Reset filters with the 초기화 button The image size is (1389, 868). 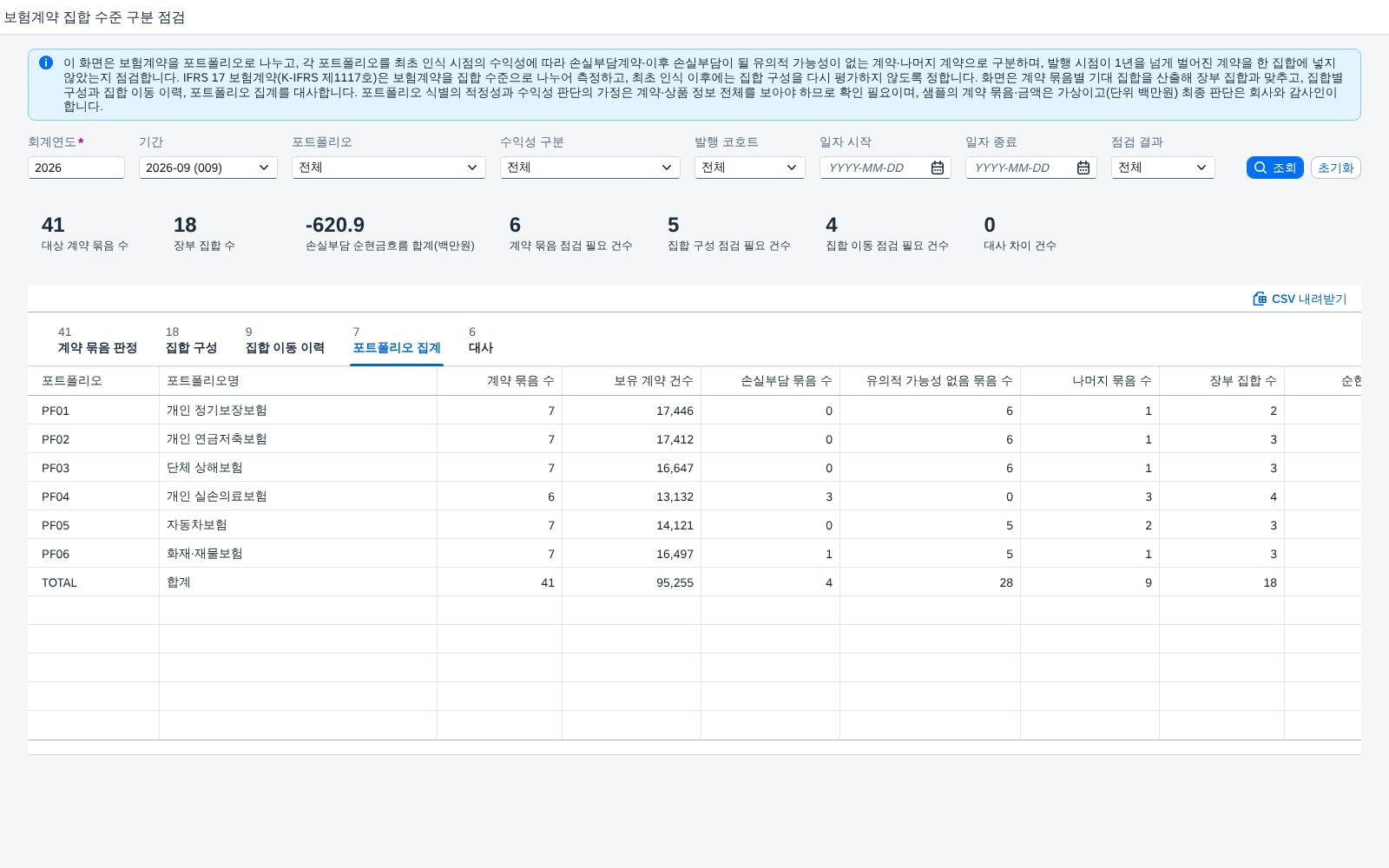coord(1336,168)
